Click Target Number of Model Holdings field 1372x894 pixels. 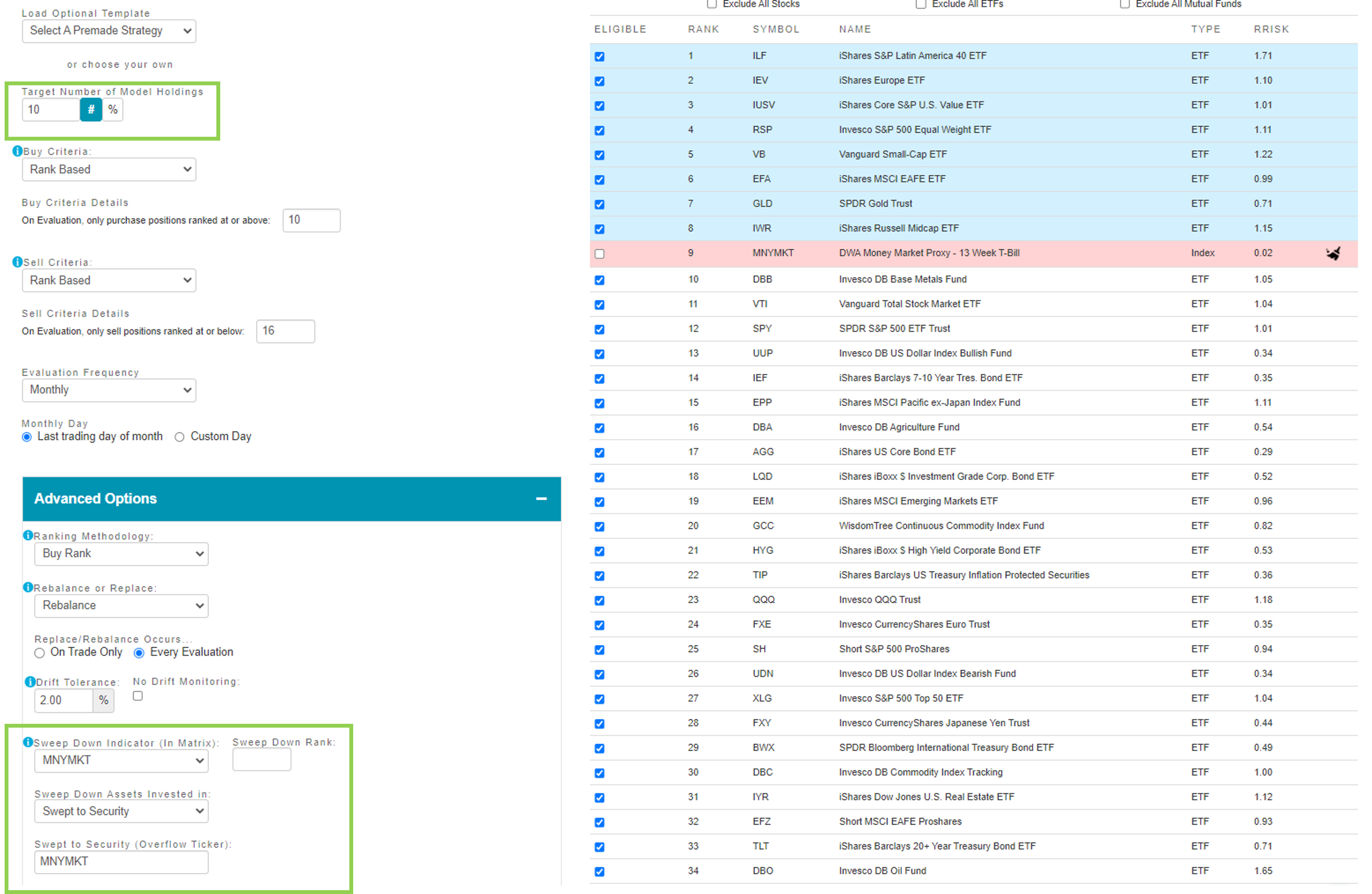pyautogui.click(x=51, y=109)
